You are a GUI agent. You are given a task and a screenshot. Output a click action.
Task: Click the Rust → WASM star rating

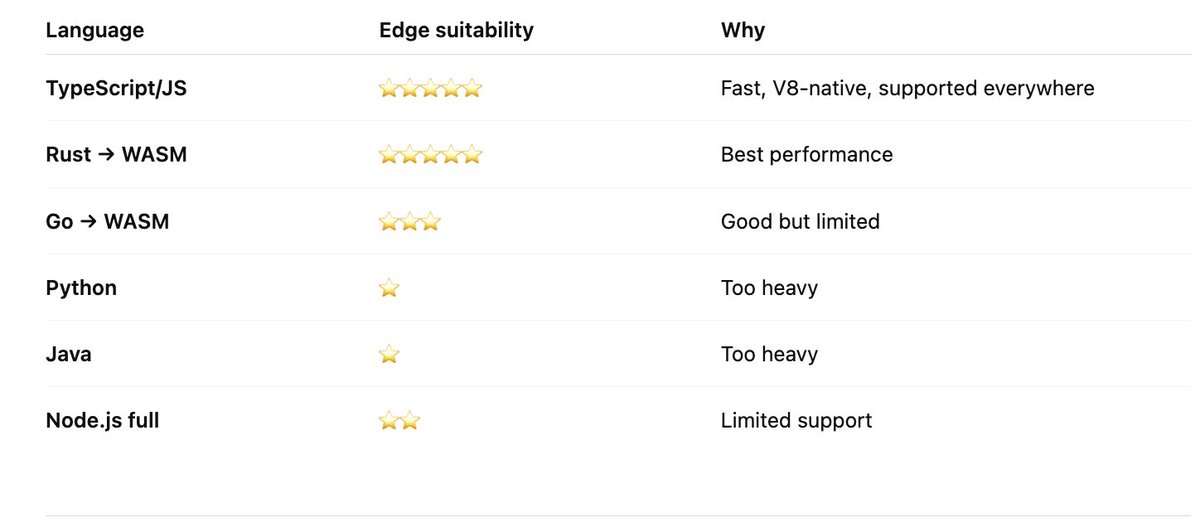pyautogui.click(x=430, y=155)
